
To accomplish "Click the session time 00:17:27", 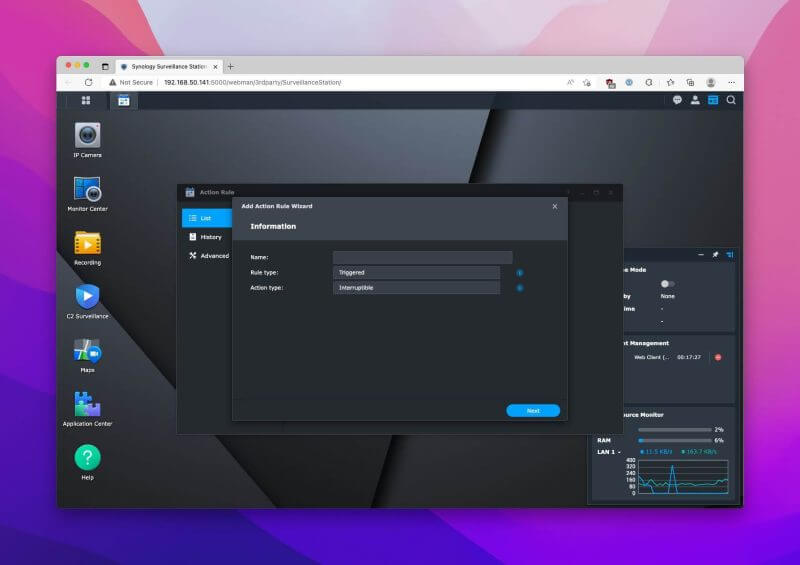I will (x=689, y=357).
